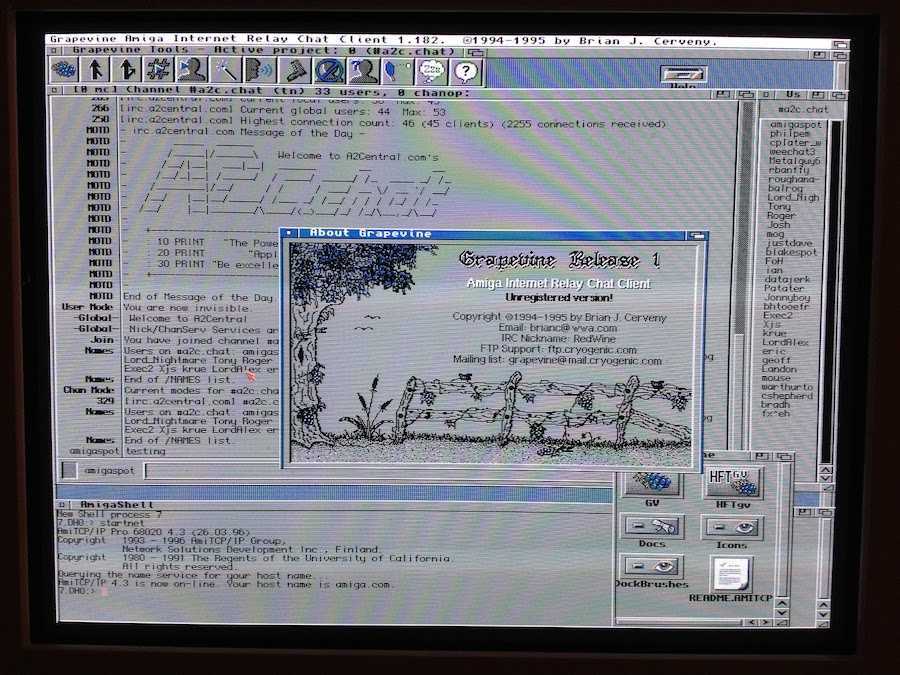This screenshot has width=900, height=675.
Task: Click the About Grapevine window depth gadget
Action: point(696,234)
